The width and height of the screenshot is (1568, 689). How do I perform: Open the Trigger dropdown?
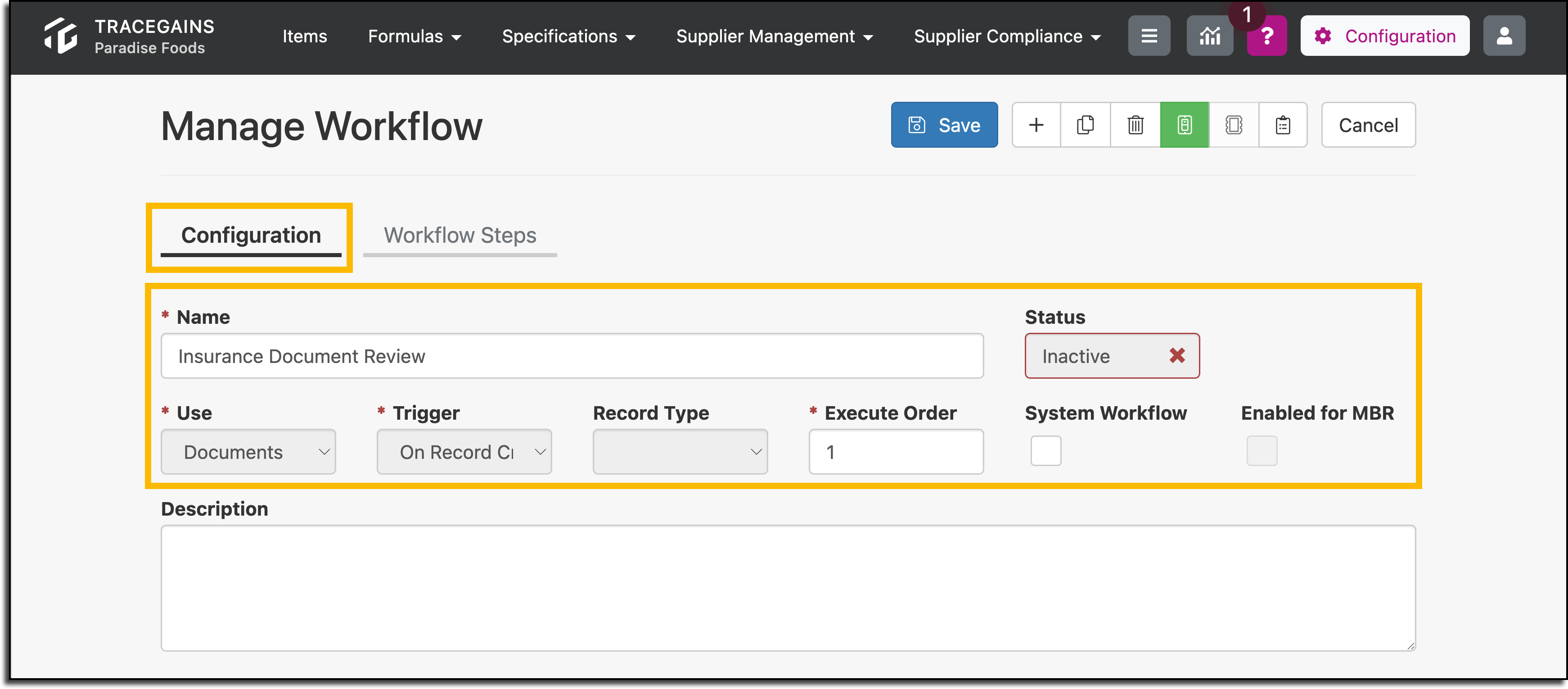pyautogui.click(x=464, y=451)
